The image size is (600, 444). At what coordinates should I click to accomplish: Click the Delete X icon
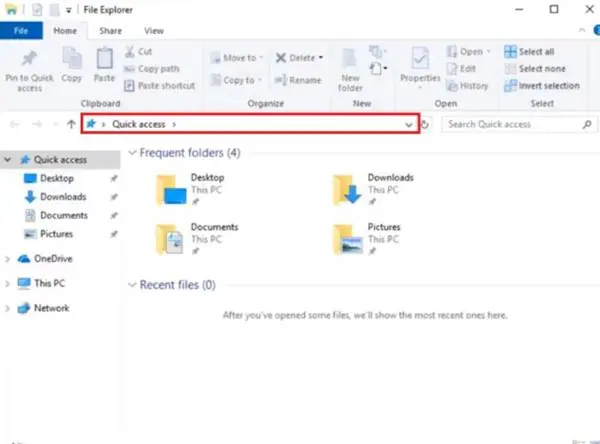[x=281, y=58]
